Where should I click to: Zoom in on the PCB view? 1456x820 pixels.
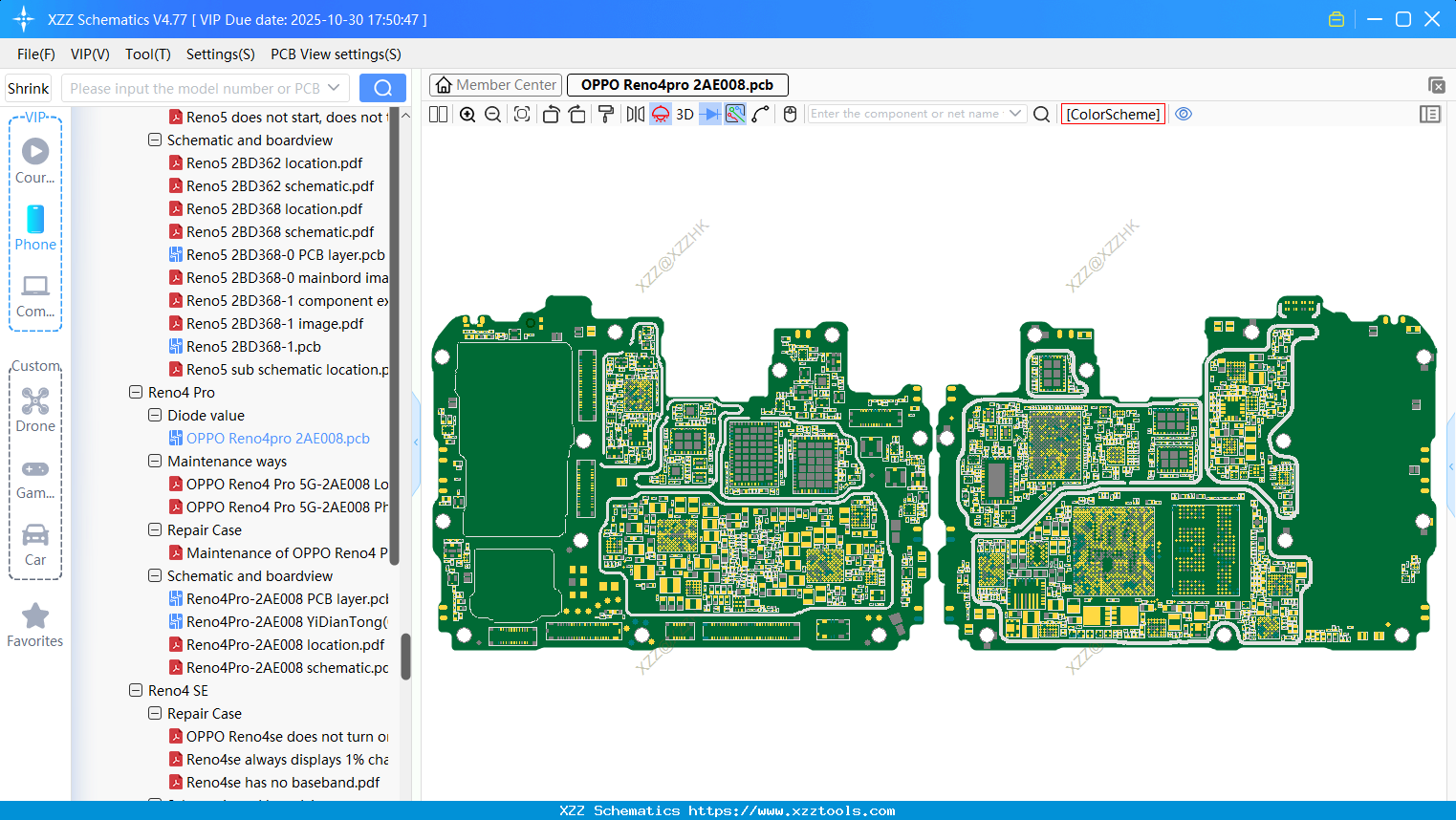coord(467,115)
